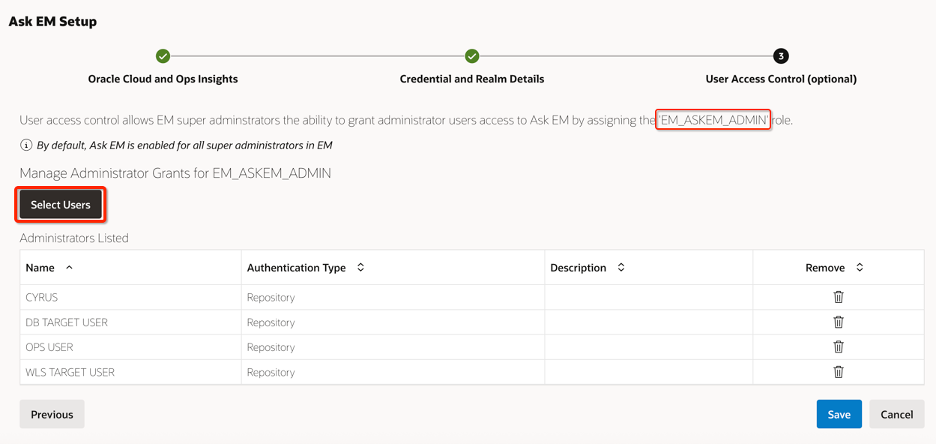Screen dimensions: 936x444
Task: Click trash icon for OPS USER
Action: tap(838, 347)
